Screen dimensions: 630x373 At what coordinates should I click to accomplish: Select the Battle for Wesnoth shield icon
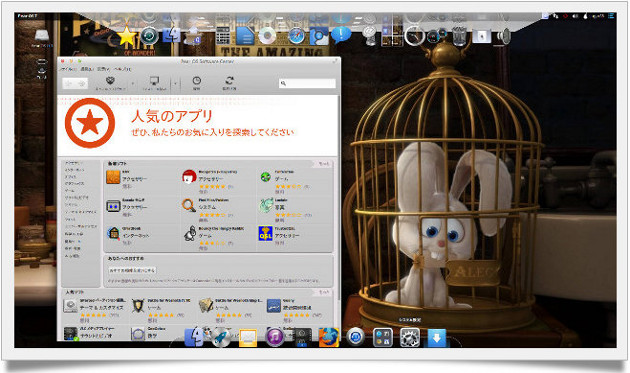138,306
